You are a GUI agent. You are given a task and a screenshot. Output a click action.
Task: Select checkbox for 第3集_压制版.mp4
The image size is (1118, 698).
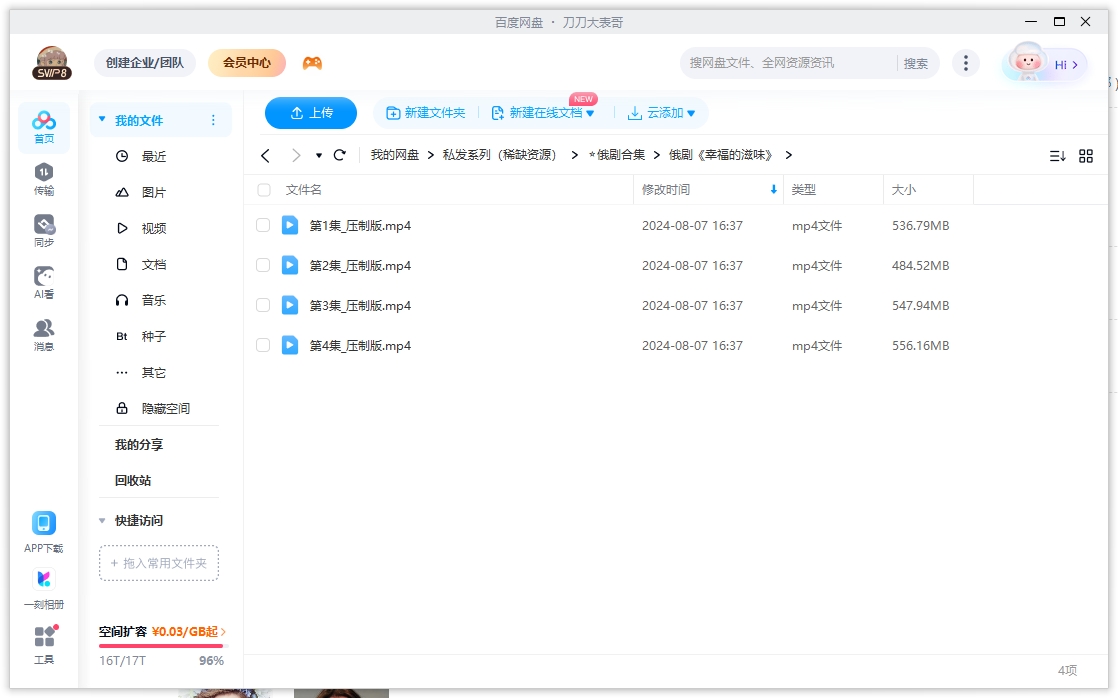coord(263,305)
